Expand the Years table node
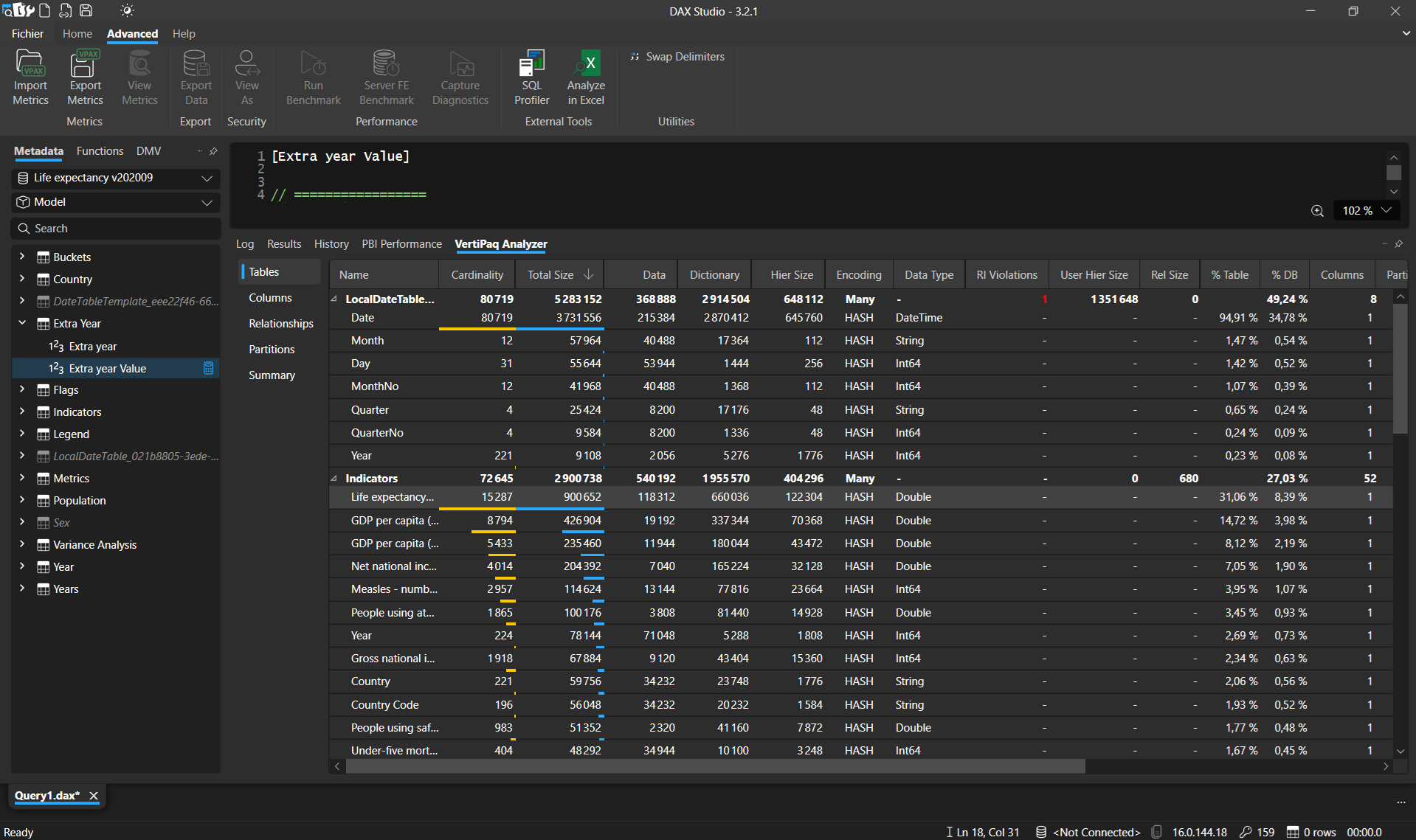This screenshot has height=840, width=1416. pos(22,589)
